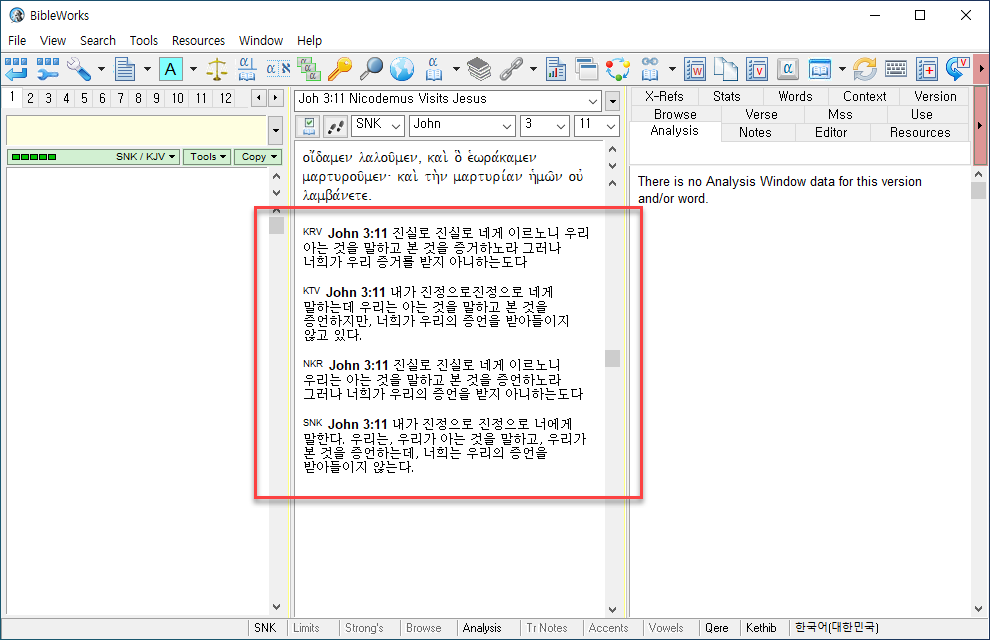Select the Parallel Versions scales tool
Screen dimensions: 990x640
click(x=217, y=70)
